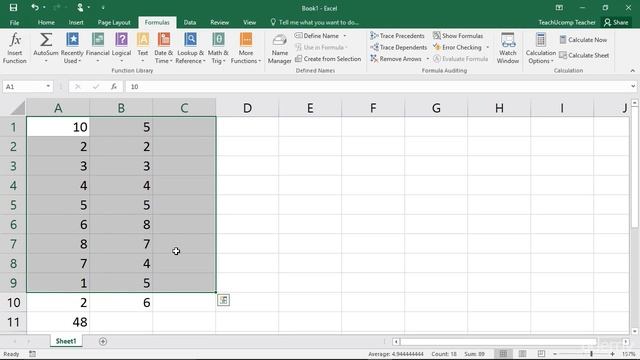The width and height of the screenshot is (640, 360).
Task: Click the Save icon in title bar
Action: [13, 8]
